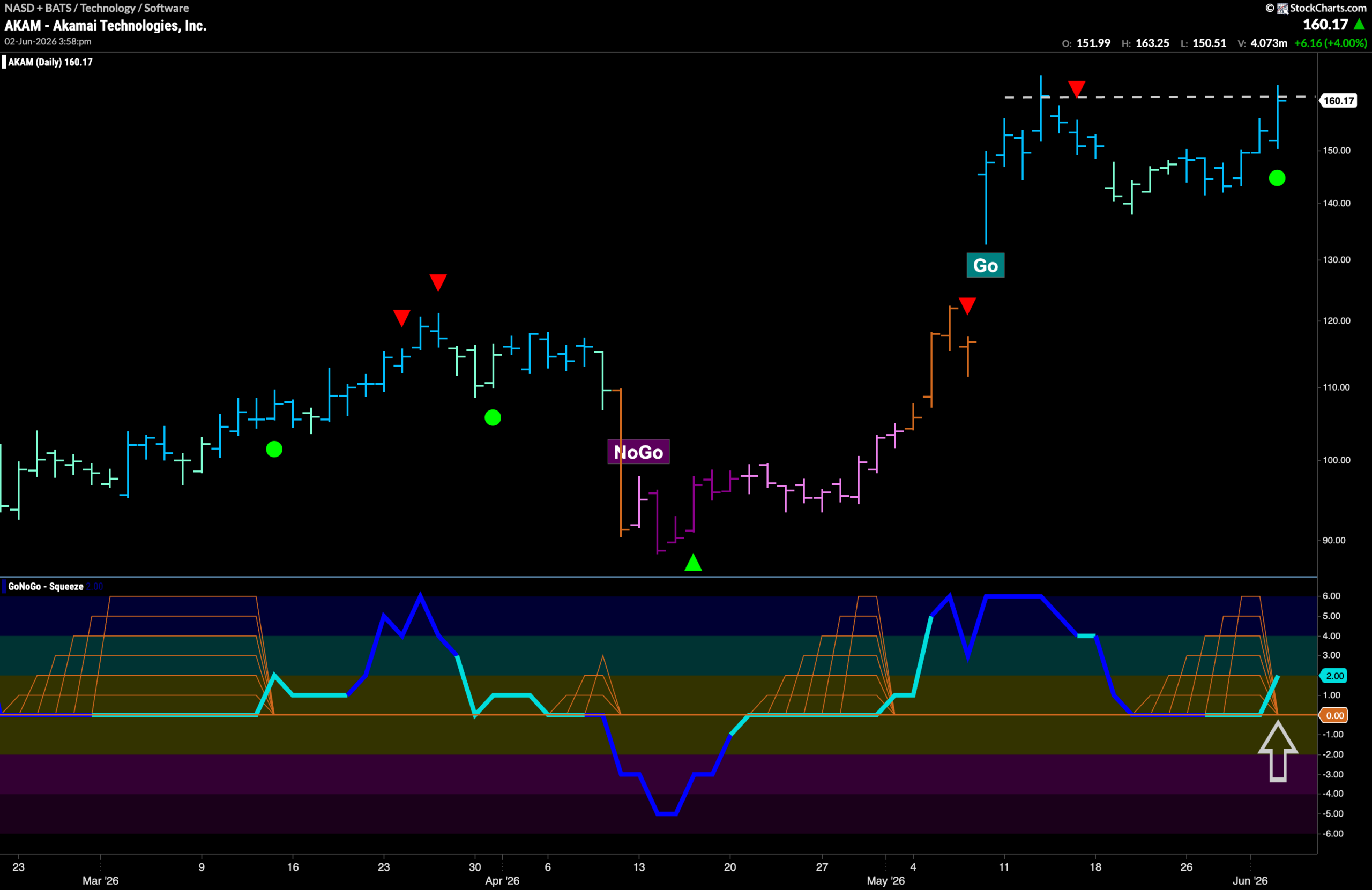Click the green circle near June price bars

(1277, 178)
